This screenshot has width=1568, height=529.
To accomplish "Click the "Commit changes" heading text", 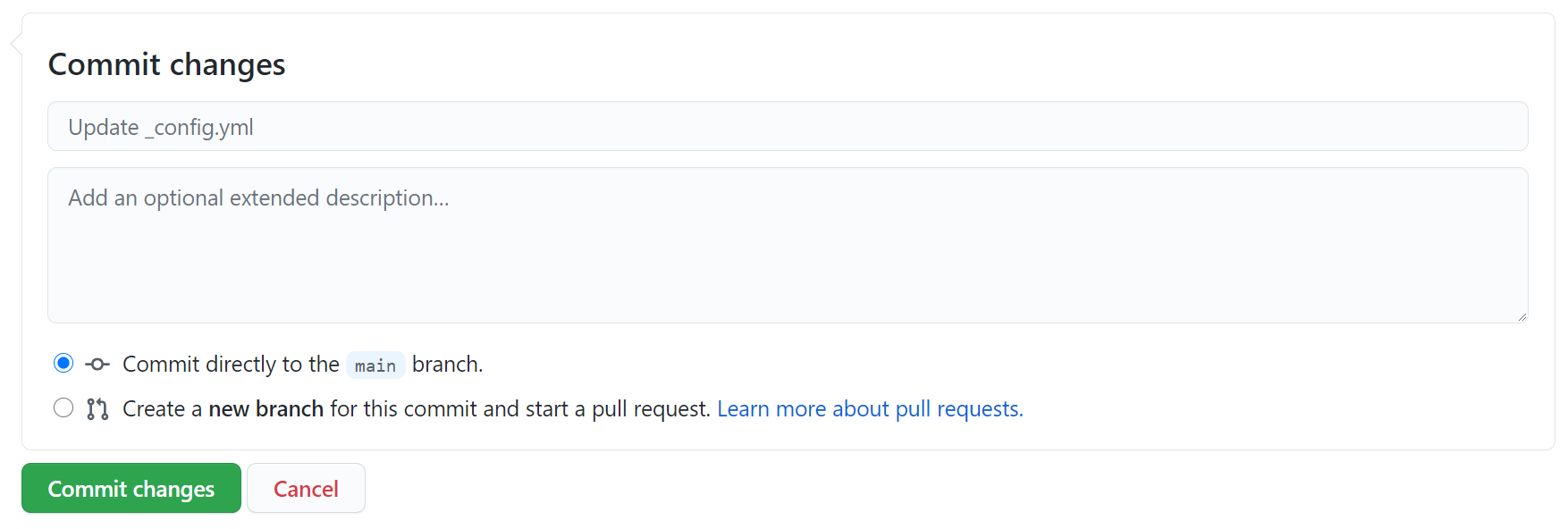I will (x=166, y=64).
